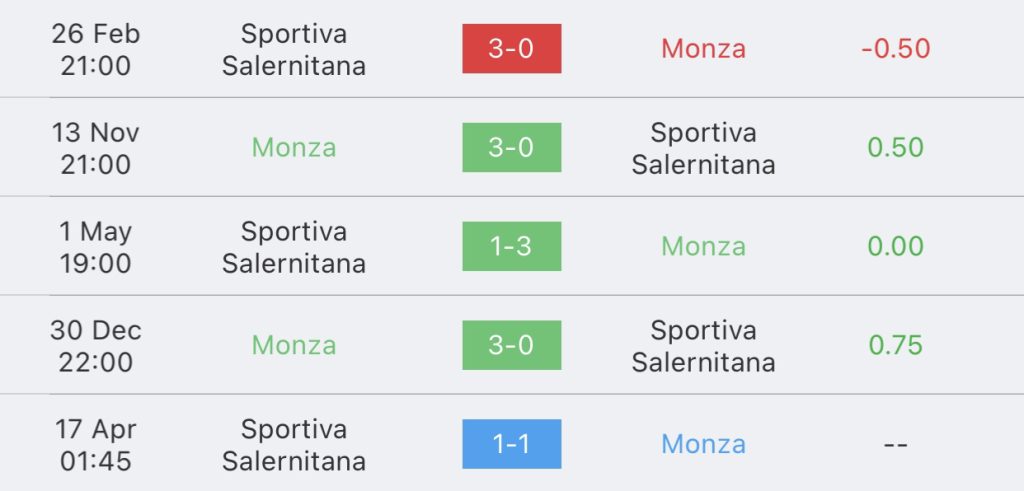The width and height of the screenshot is (1024, 491).
Task: Open the 1-3 green score badge
Action: coord(511,246)
